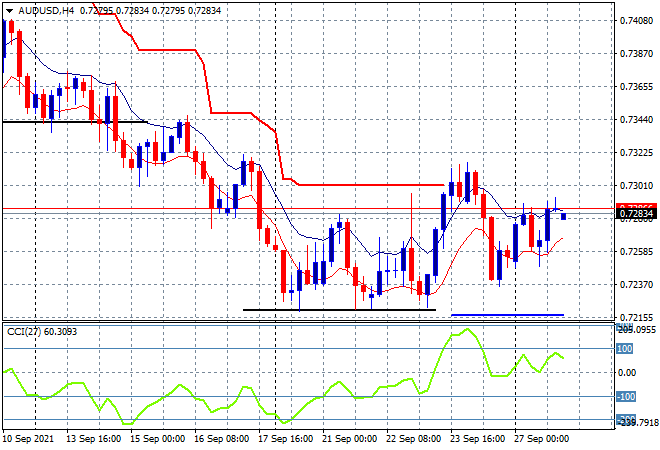Screen dimensions: 660x450
Task: Click the 13 Sep 16:00 time label
Action: [93, 439]
